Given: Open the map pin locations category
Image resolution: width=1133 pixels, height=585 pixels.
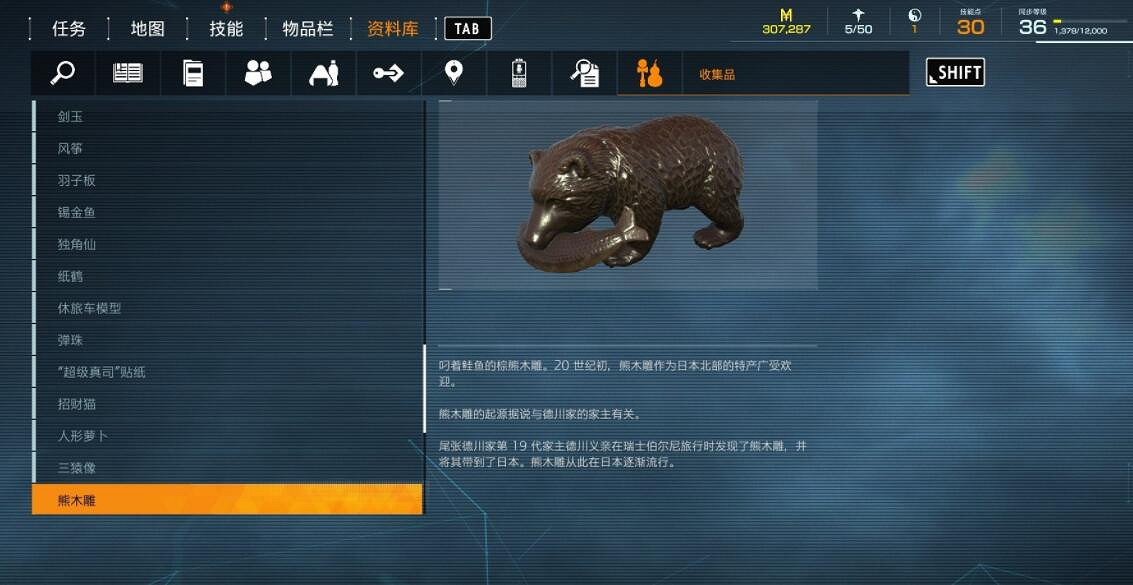Looking at the screenshot, I should [x=453, y=73].
